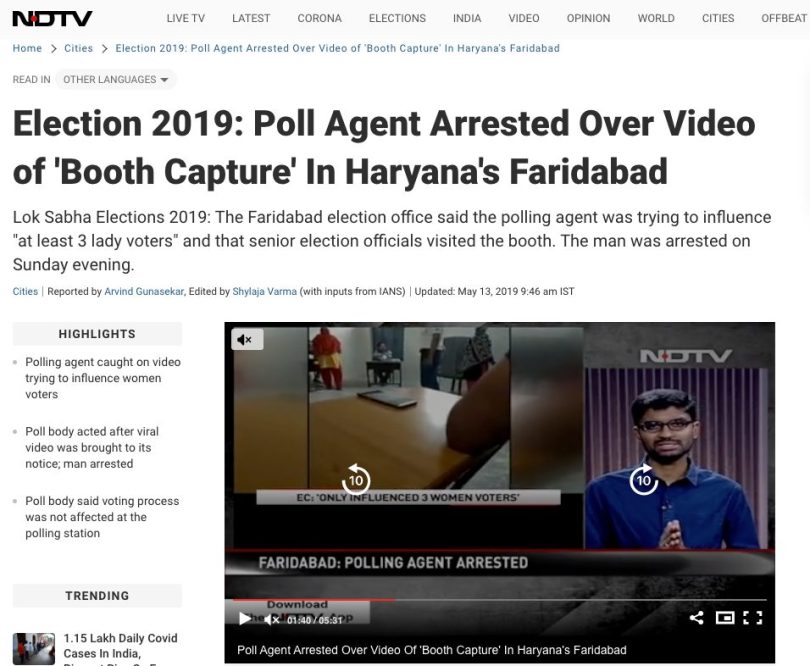Go to Home via breadcrumb
The height and width of the screenshot is (666, 810).
[x=27, y=49]
